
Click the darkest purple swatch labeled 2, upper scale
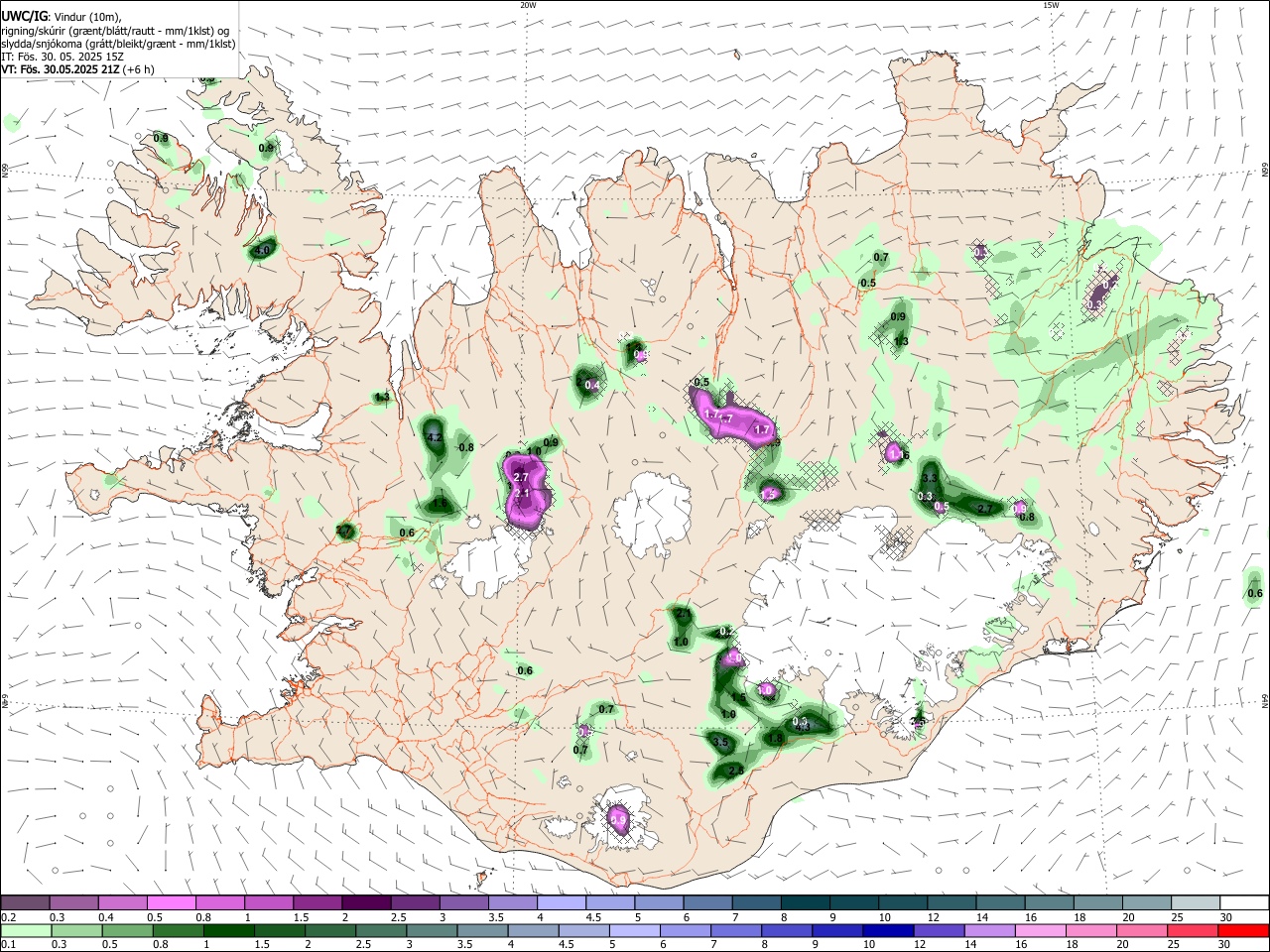tap(366, 902)
